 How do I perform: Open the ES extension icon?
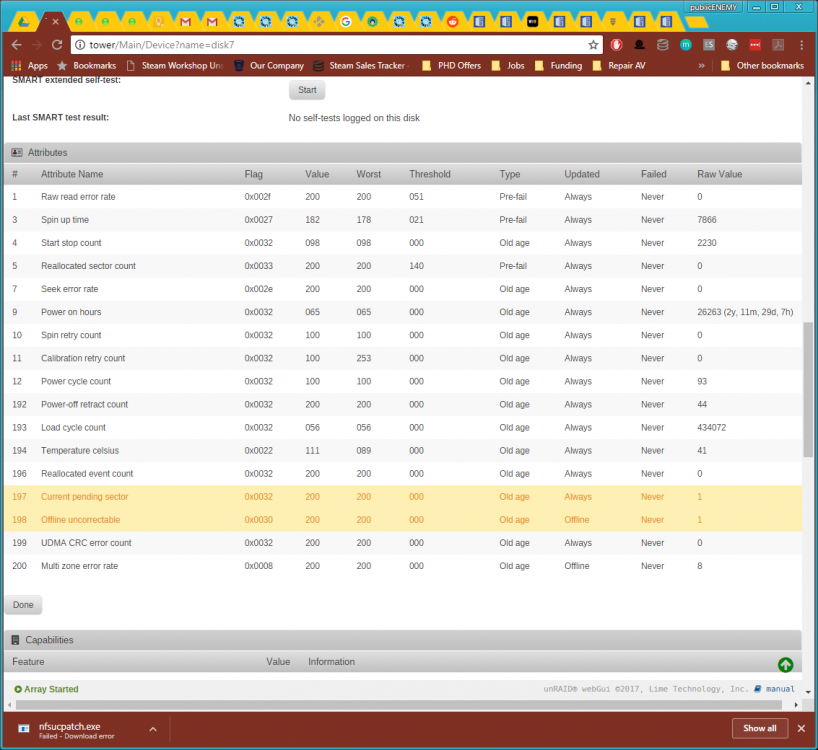click(x=708, y=45)
